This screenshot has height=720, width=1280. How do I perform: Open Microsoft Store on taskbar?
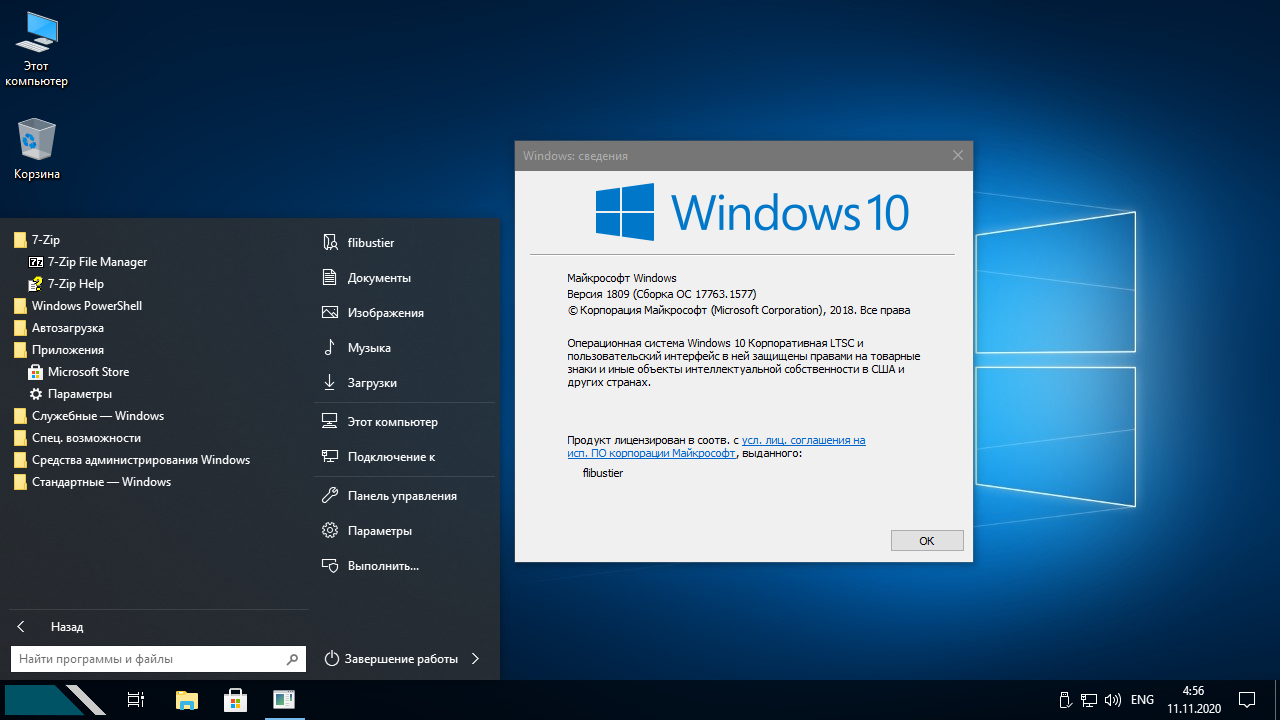coord(235,700)
